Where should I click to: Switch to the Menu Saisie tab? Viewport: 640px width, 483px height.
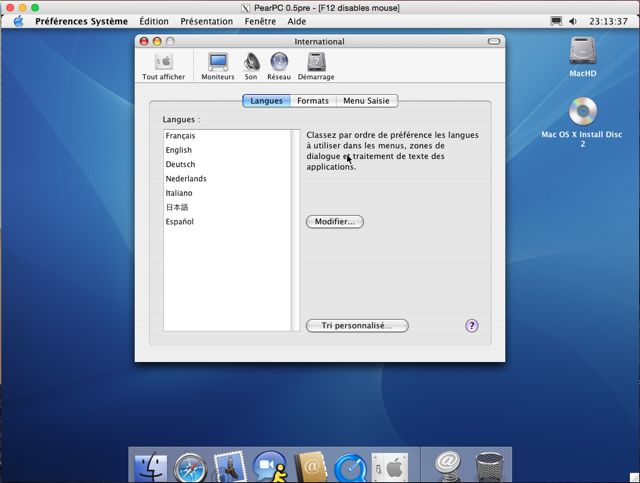click(367, 101)
